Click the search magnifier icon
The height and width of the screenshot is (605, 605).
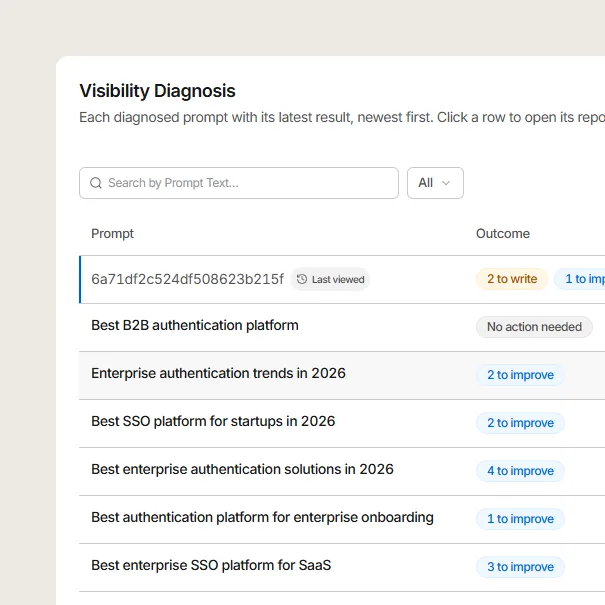96,183
